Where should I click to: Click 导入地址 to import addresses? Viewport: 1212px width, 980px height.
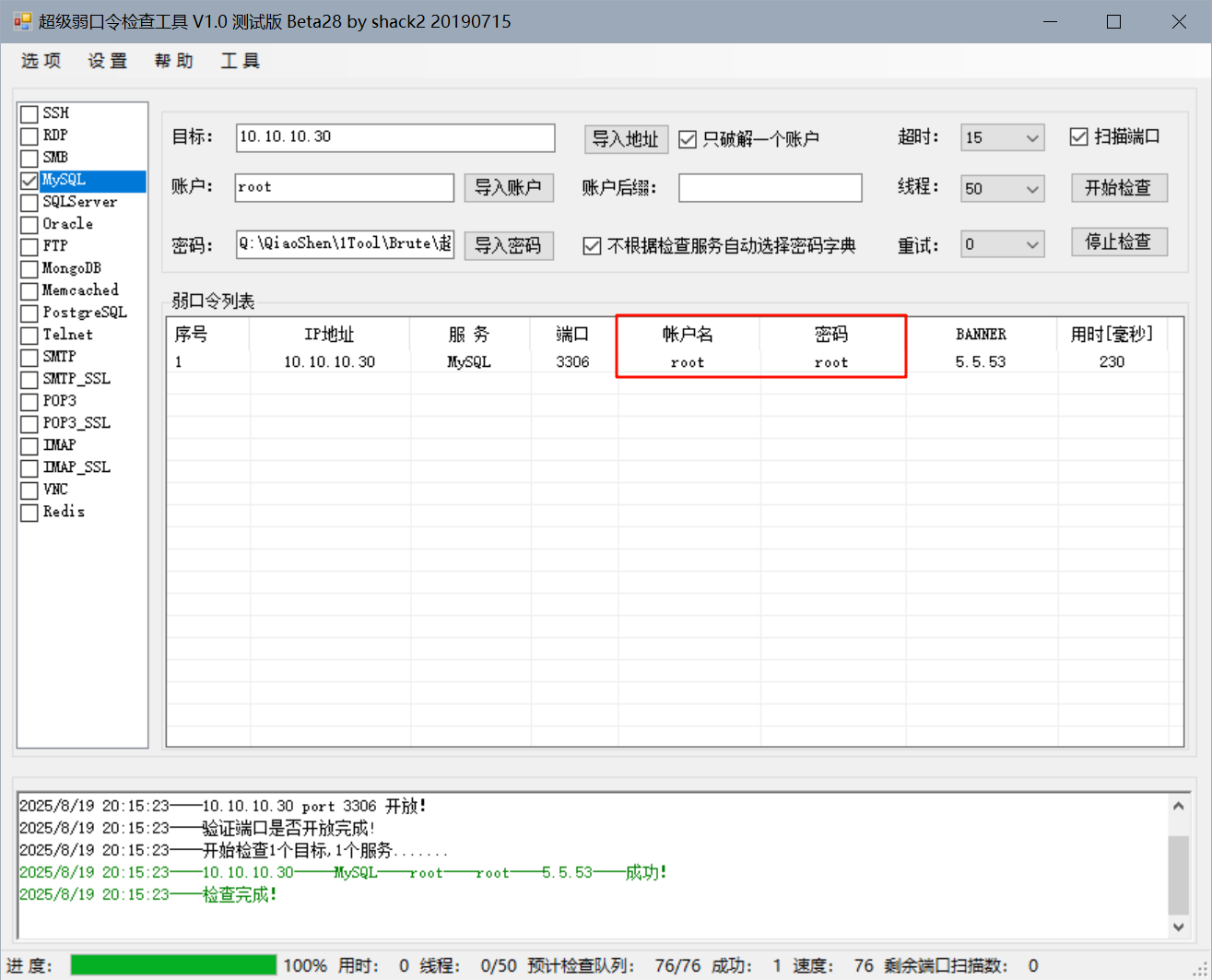[x=625, y=139]
